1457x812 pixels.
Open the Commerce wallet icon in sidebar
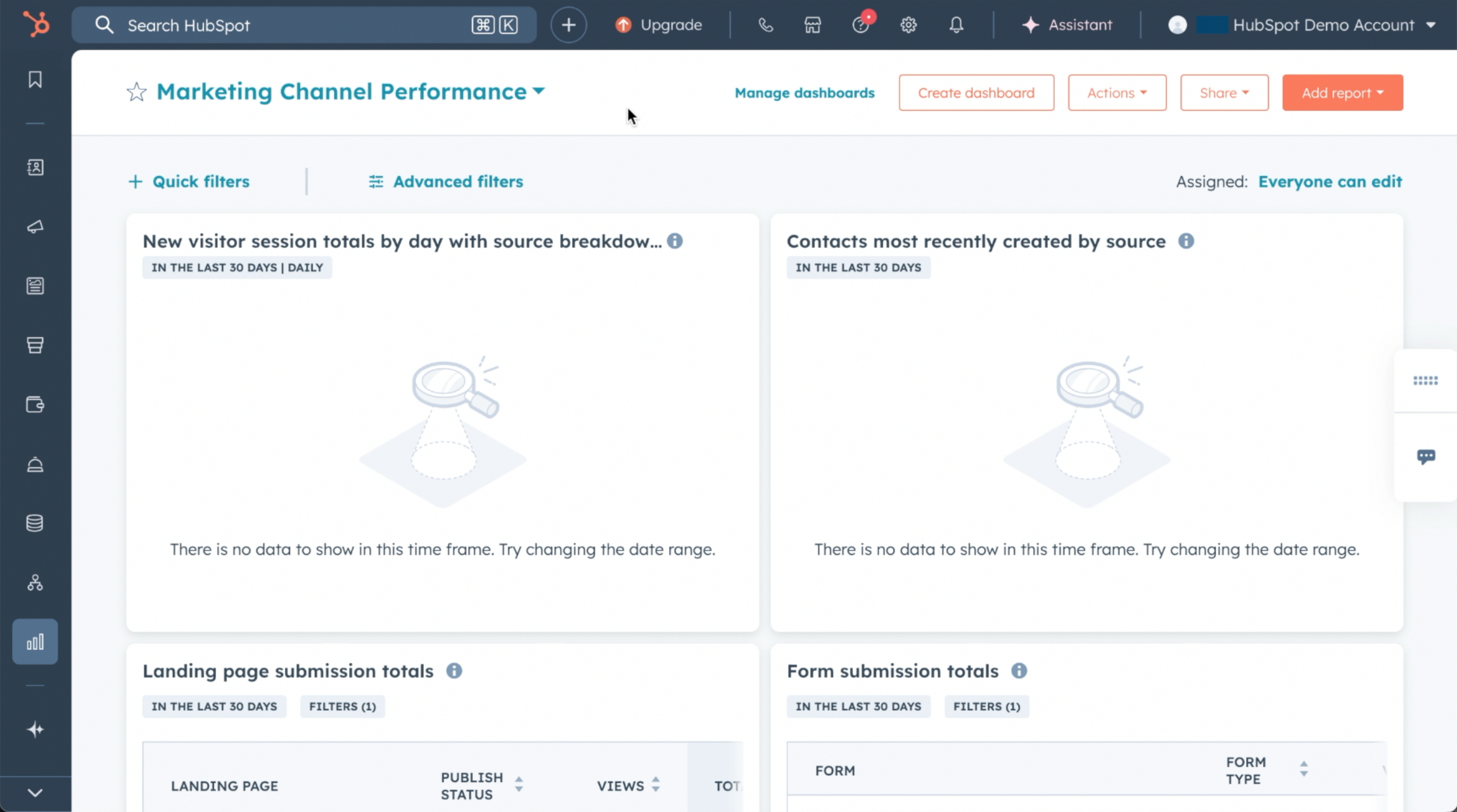coord(35,405)
